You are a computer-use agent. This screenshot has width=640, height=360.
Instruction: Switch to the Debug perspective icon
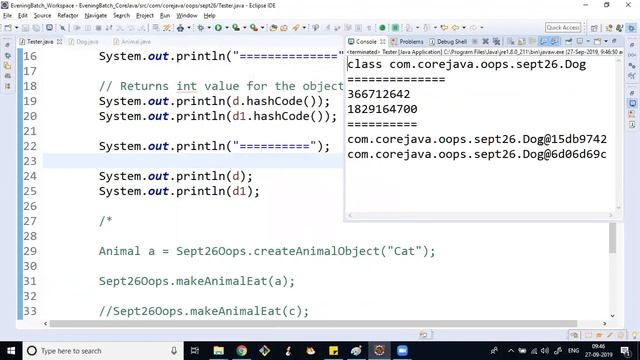tap(631, 28)
